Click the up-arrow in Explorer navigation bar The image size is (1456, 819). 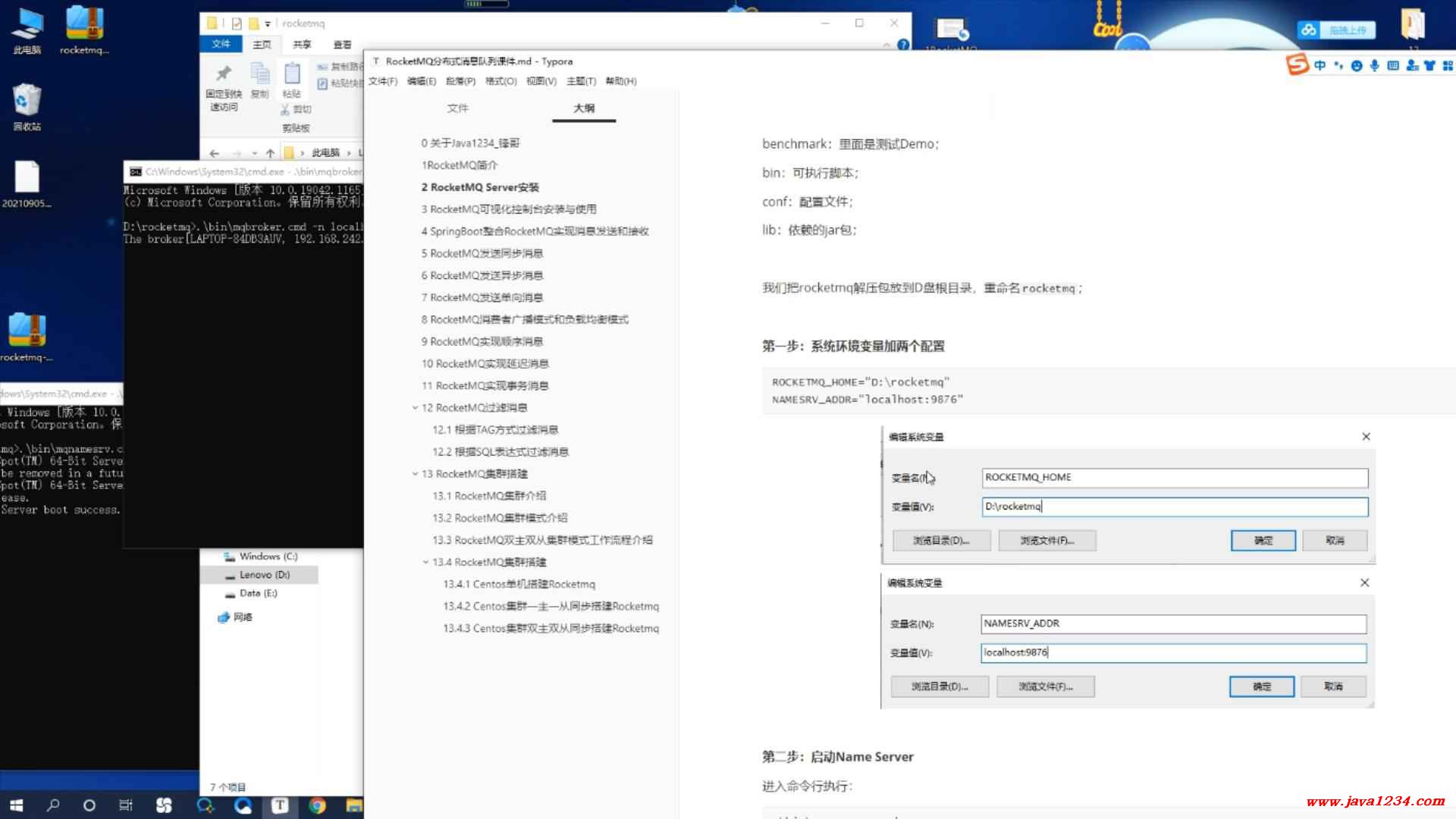click(x=270, y=152)
